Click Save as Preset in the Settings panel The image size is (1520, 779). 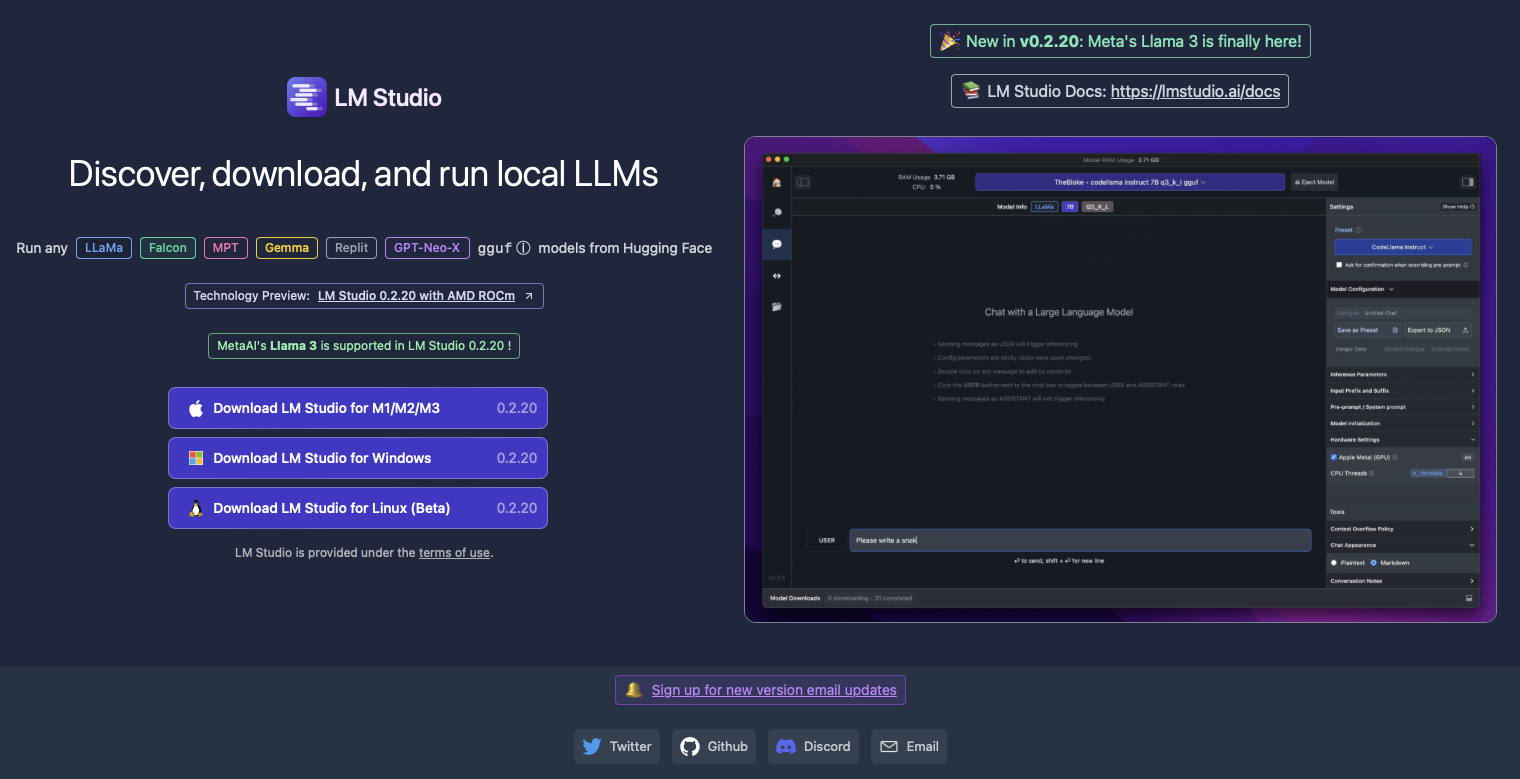tap(1367, 330)
